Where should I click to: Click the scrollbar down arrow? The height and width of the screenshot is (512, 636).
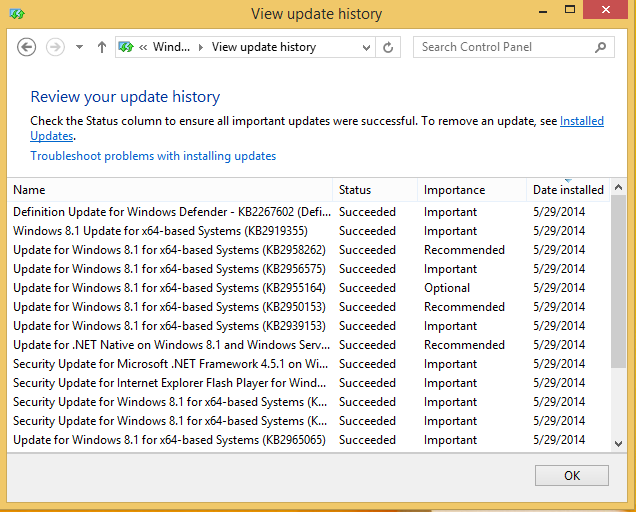coord(618,444)
